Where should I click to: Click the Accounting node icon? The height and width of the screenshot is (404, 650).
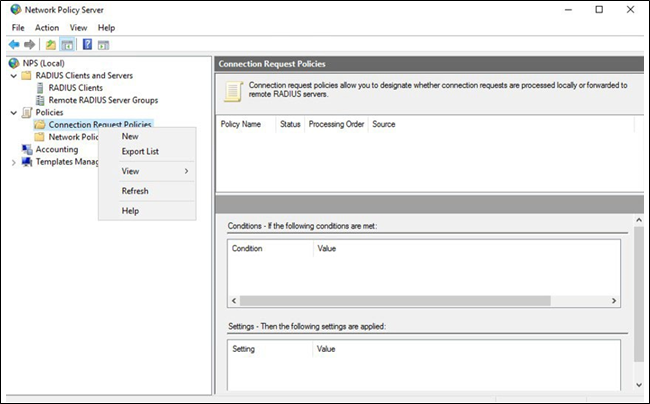tap(27, 149)
